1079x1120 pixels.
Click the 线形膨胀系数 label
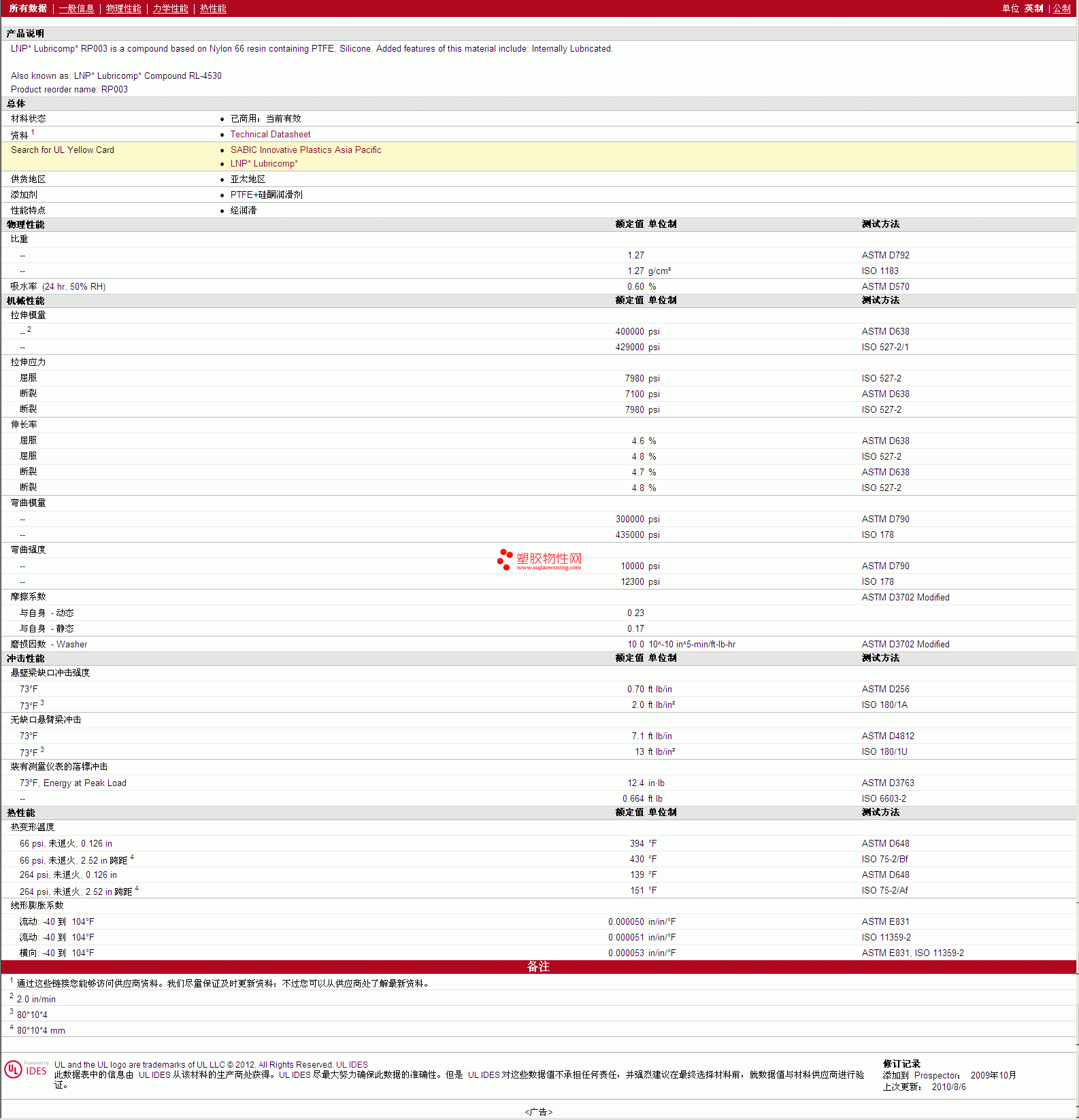pos(37,906)
